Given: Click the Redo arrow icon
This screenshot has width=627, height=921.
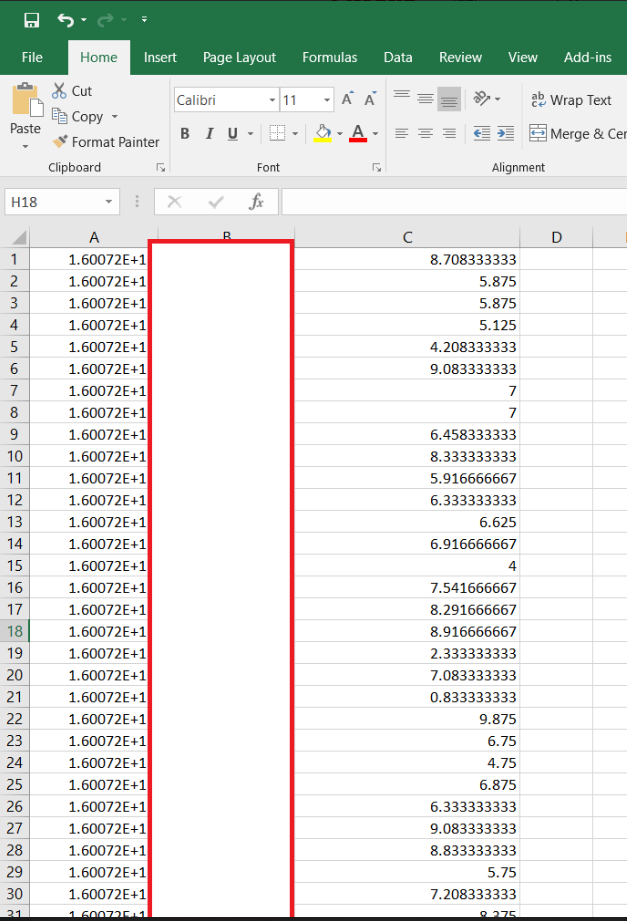Looking at the screenshot, I should click(105, 21).
